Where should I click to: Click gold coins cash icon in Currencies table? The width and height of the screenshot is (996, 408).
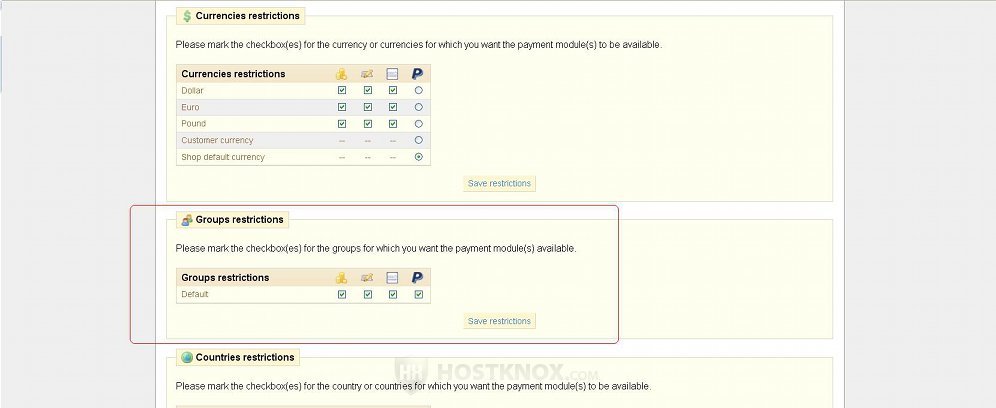click(x=342, y=74)
